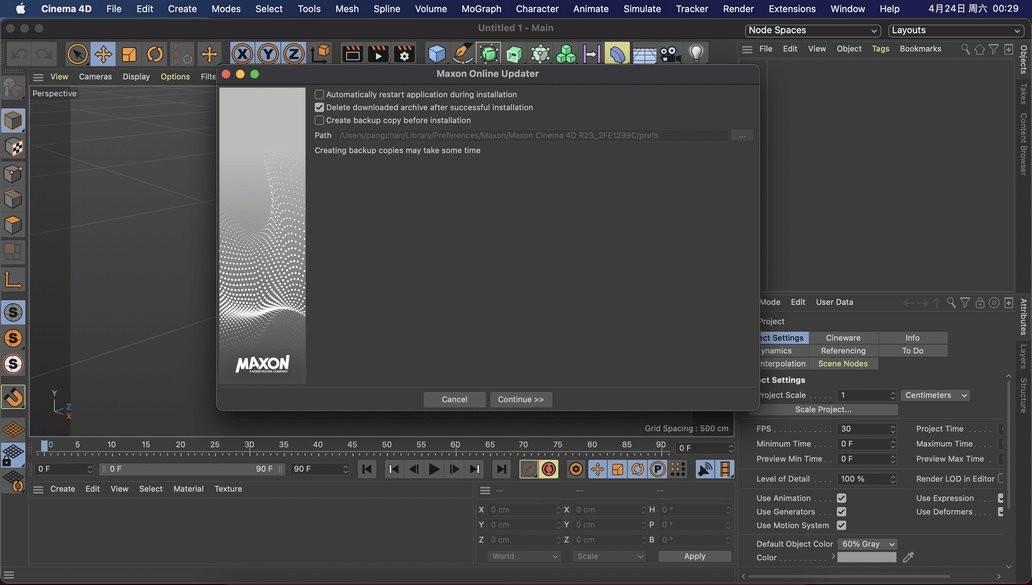Click Continue >> in the updater dialog

click(x=521, y=400)
